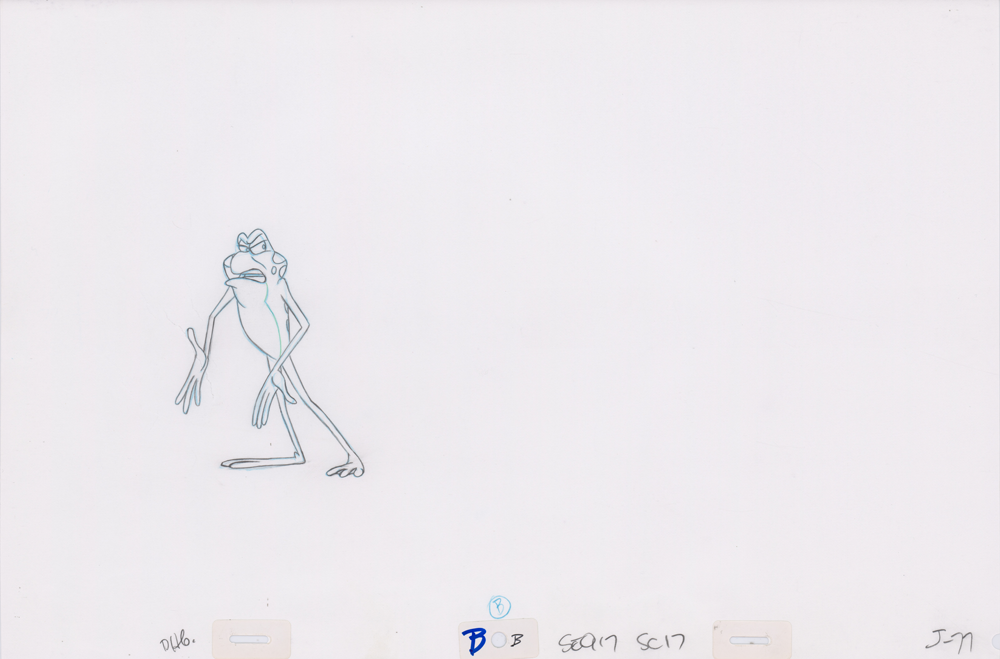
Task: Select the J-71 drawing number
Action: click(948, 641)
